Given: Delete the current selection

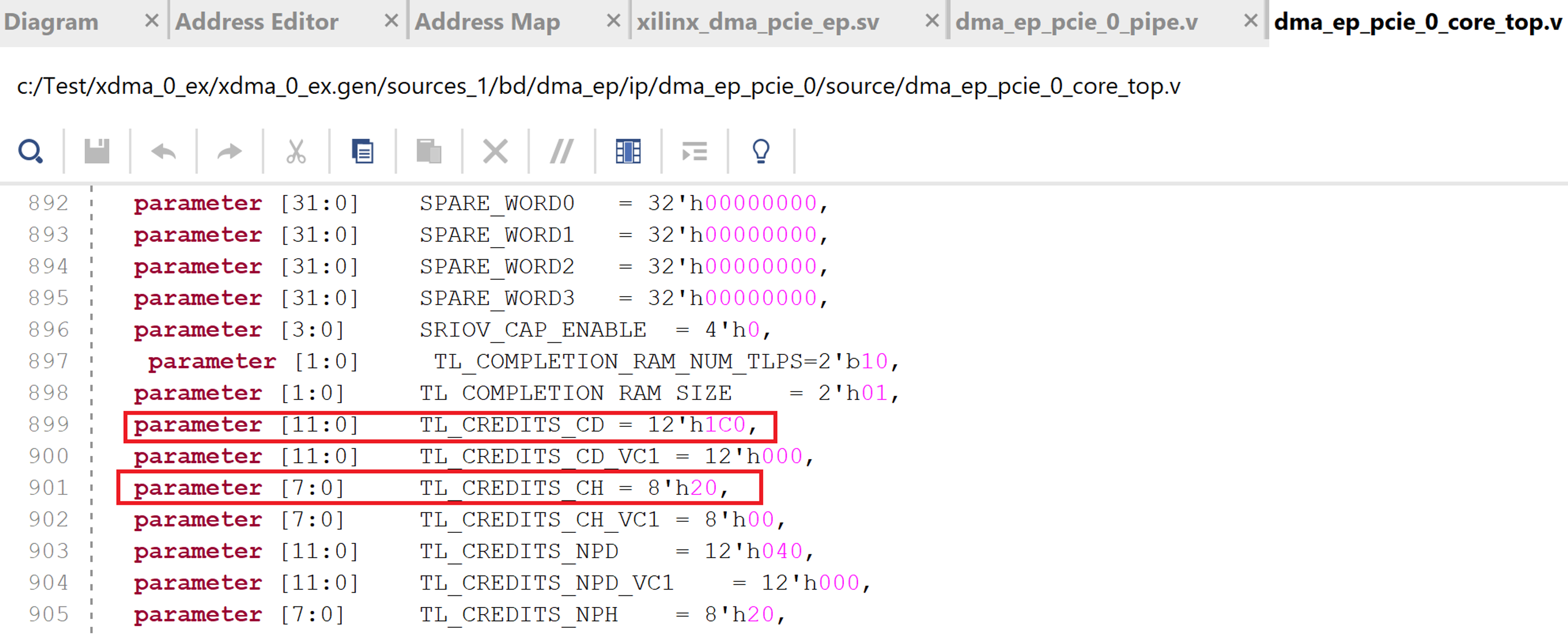Looking at the screenshot, I should tap(496, 151).
